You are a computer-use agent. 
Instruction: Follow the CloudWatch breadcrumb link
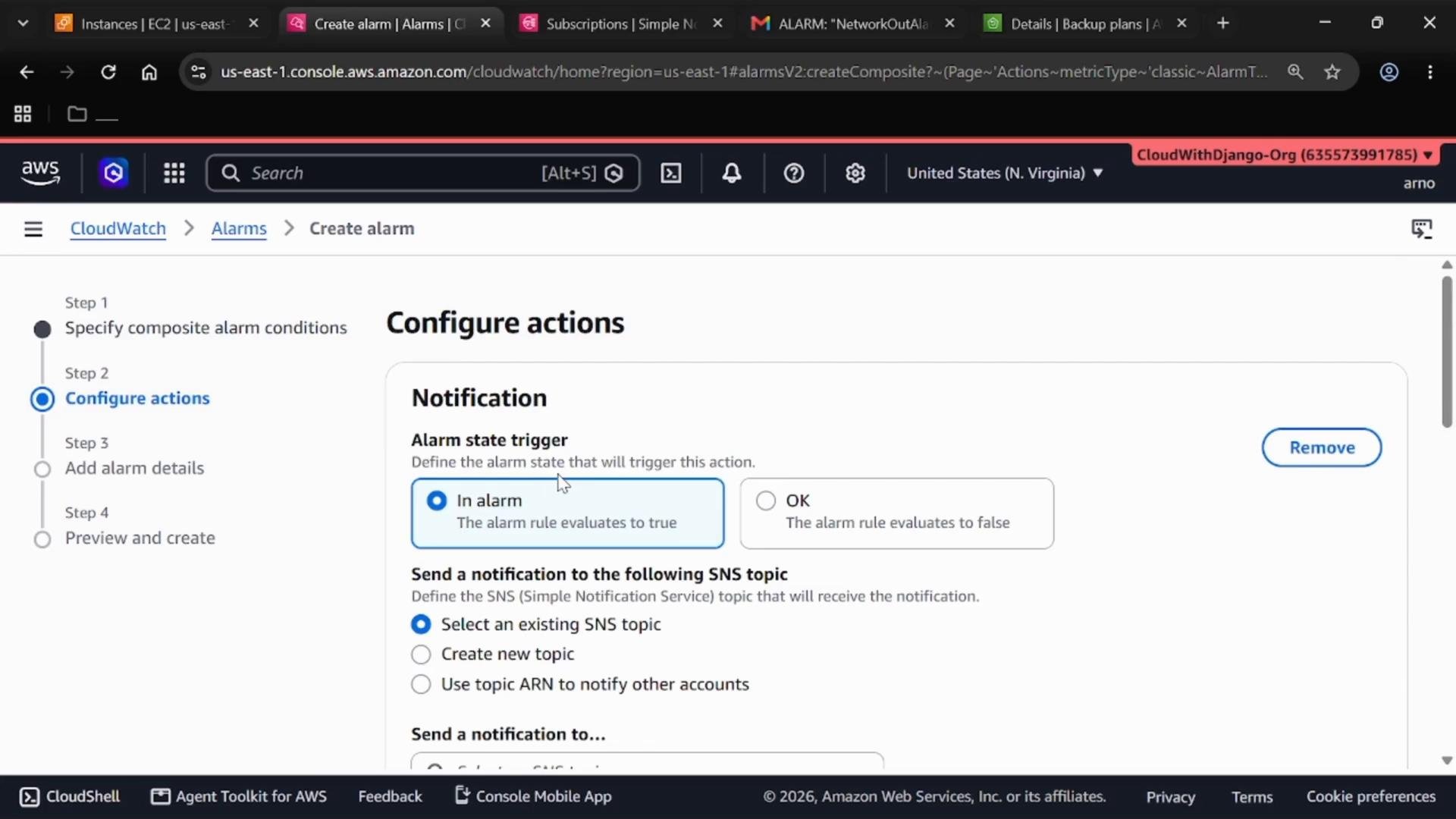[x=118, y=229]
